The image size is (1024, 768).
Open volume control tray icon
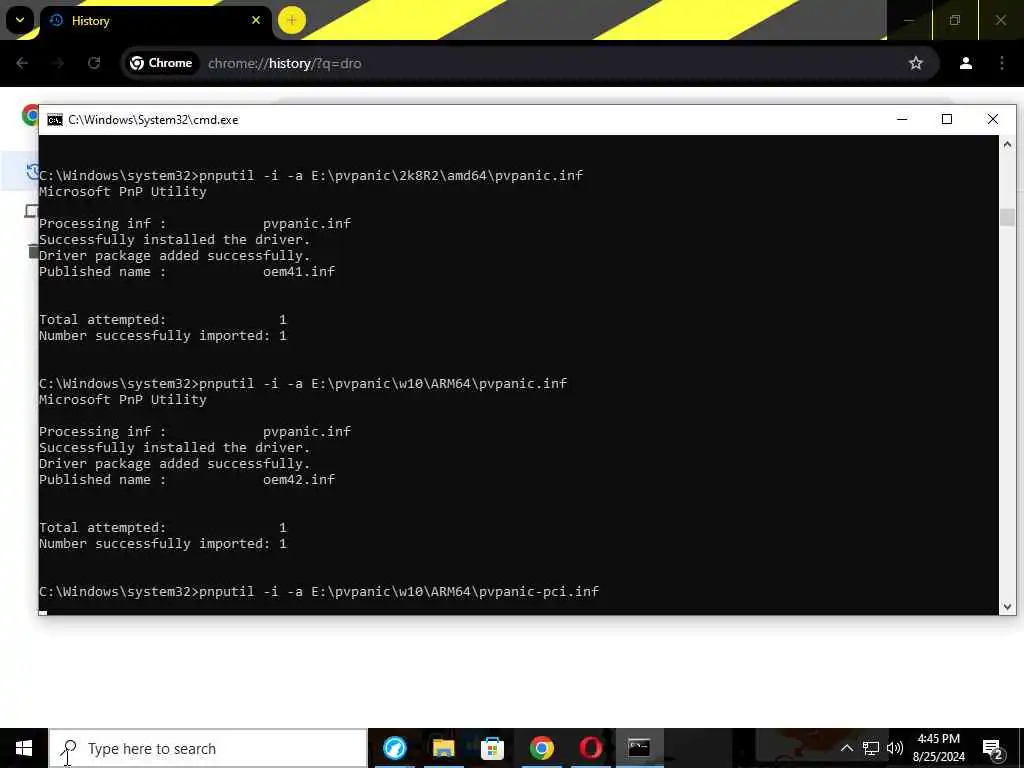pyautogui.click(x=895, y=748)
